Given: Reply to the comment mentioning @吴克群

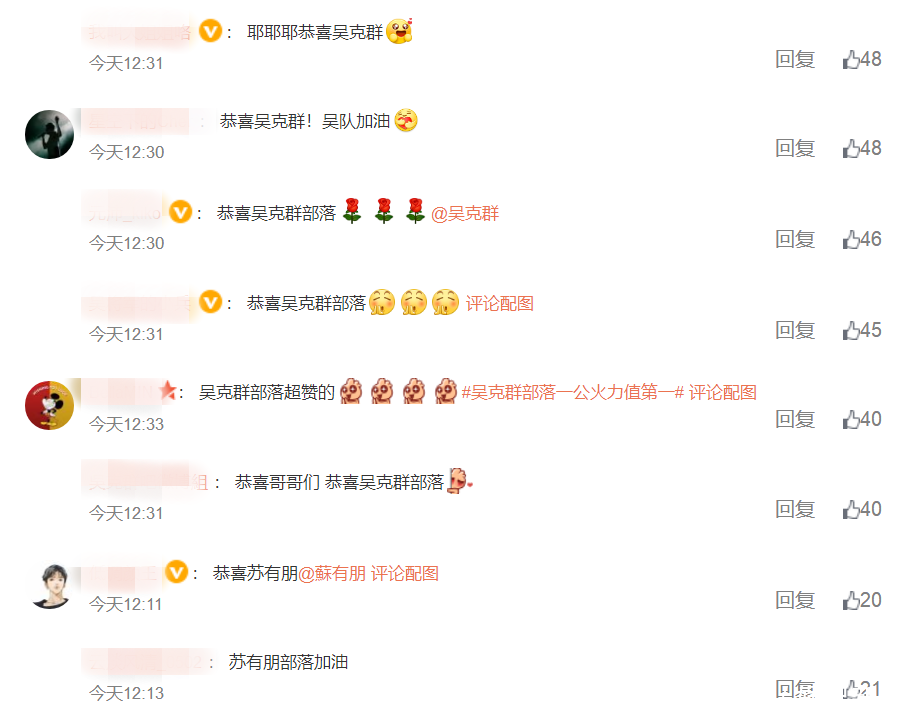Looking at the screenshot, I should 795,239.
